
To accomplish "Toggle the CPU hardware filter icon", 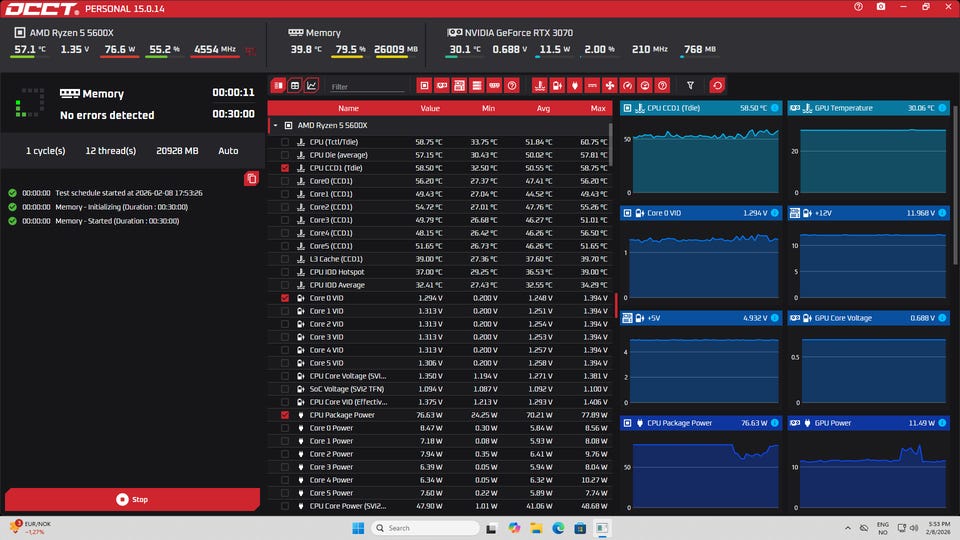I will [424, 86].
